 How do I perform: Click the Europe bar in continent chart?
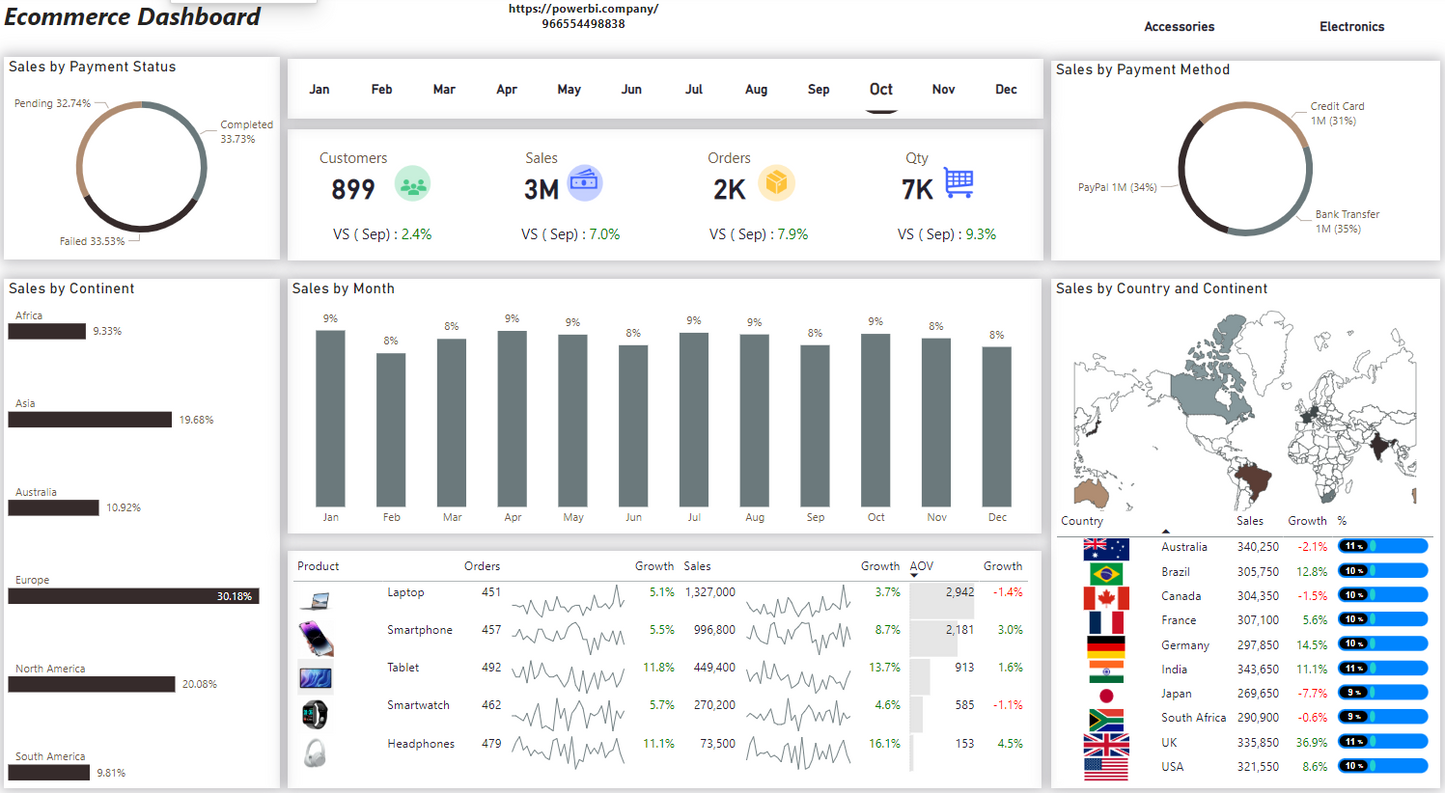click(x=134, y=596)
